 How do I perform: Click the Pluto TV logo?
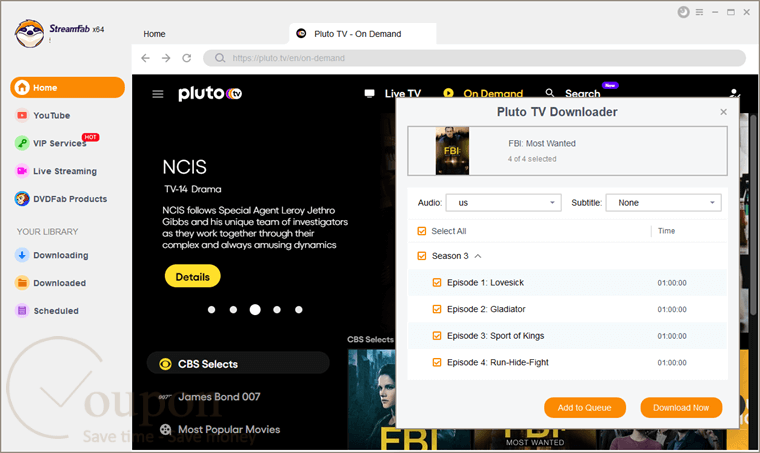(210, 93)
